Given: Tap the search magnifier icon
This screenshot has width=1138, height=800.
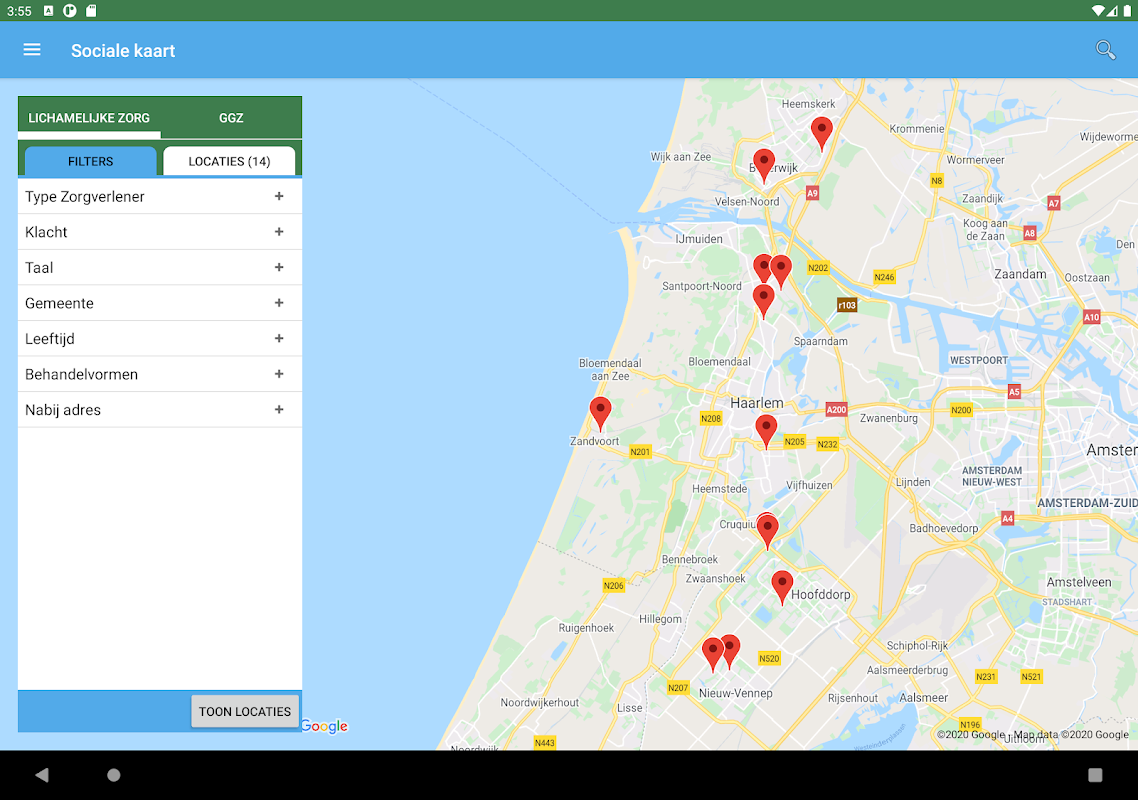Looking at the screenshot, I should [1105, 50].
